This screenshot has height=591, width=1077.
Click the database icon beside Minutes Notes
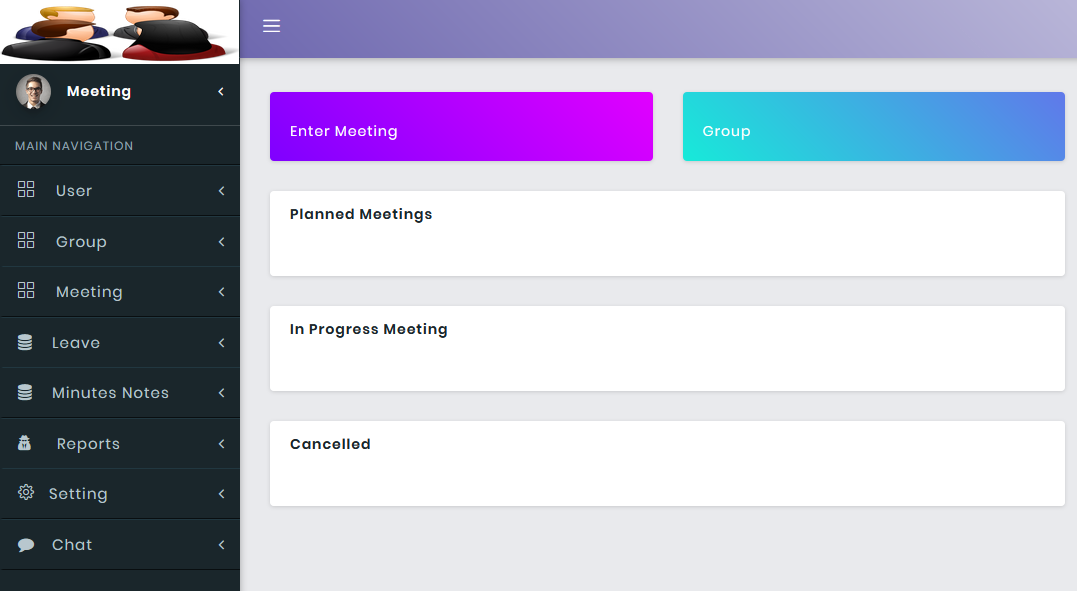point(25,393)
